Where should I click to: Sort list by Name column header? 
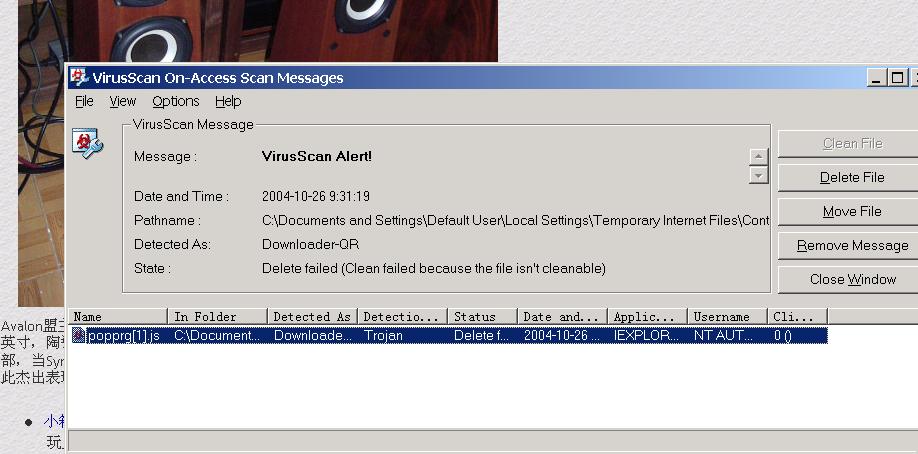(117, 317)
